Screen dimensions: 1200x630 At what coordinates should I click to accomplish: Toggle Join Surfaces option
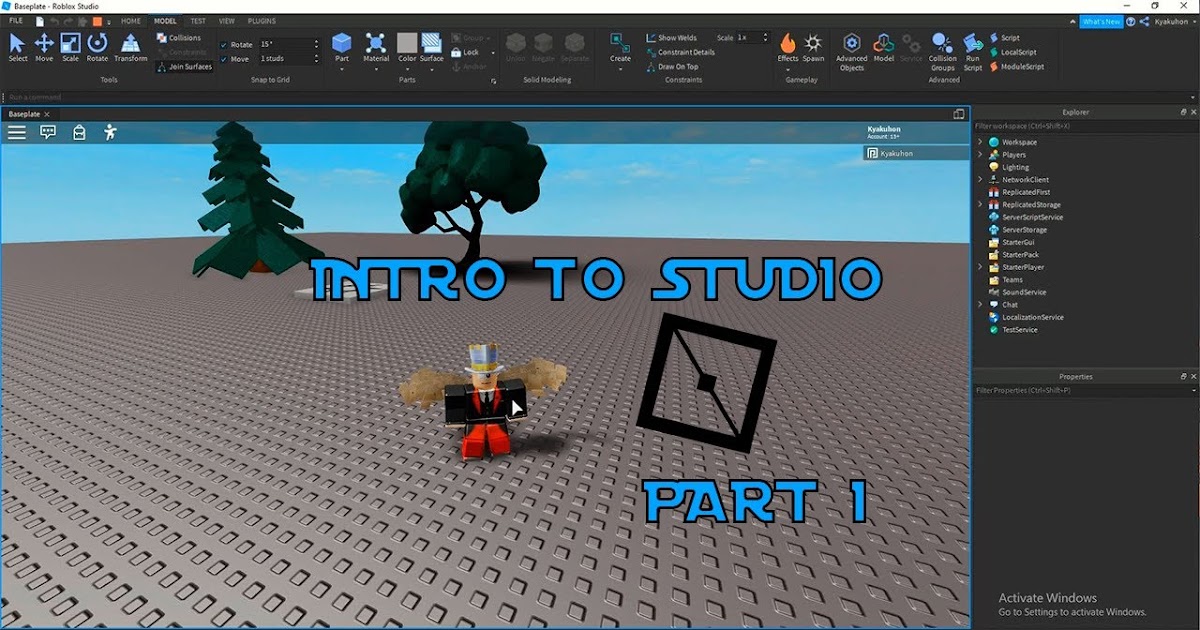tap(184, 66)
